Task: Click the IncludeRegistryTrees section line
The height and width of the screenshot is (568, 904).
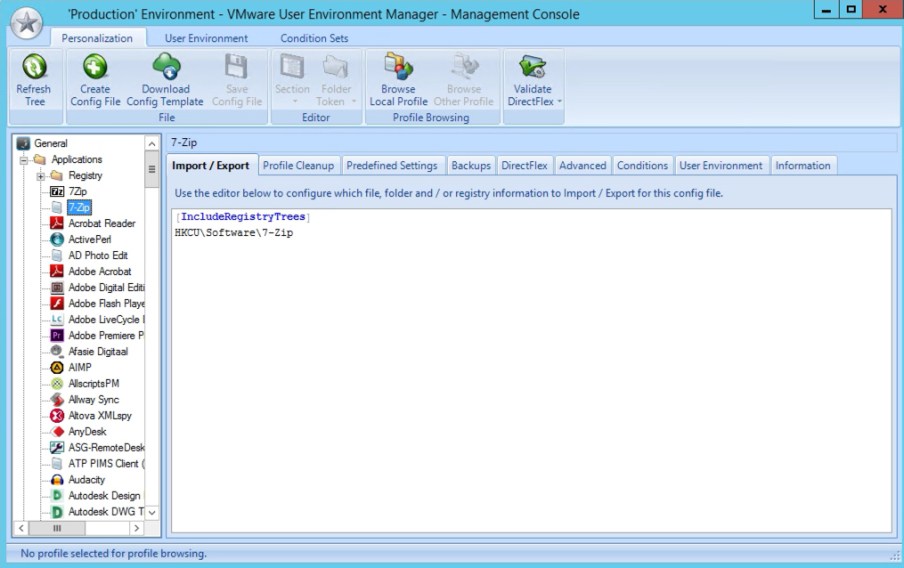Action: [x=243, y=217]
